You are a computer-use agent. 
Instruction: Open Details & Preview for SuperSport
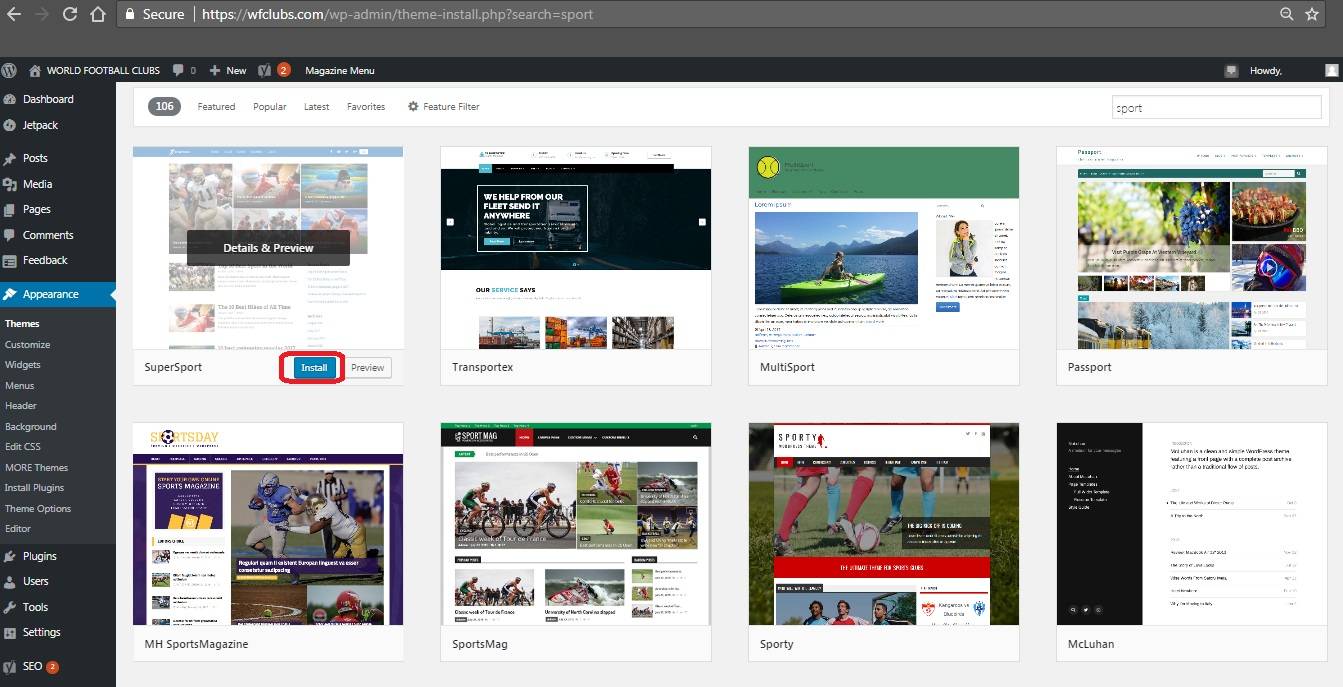click(268, 248)
